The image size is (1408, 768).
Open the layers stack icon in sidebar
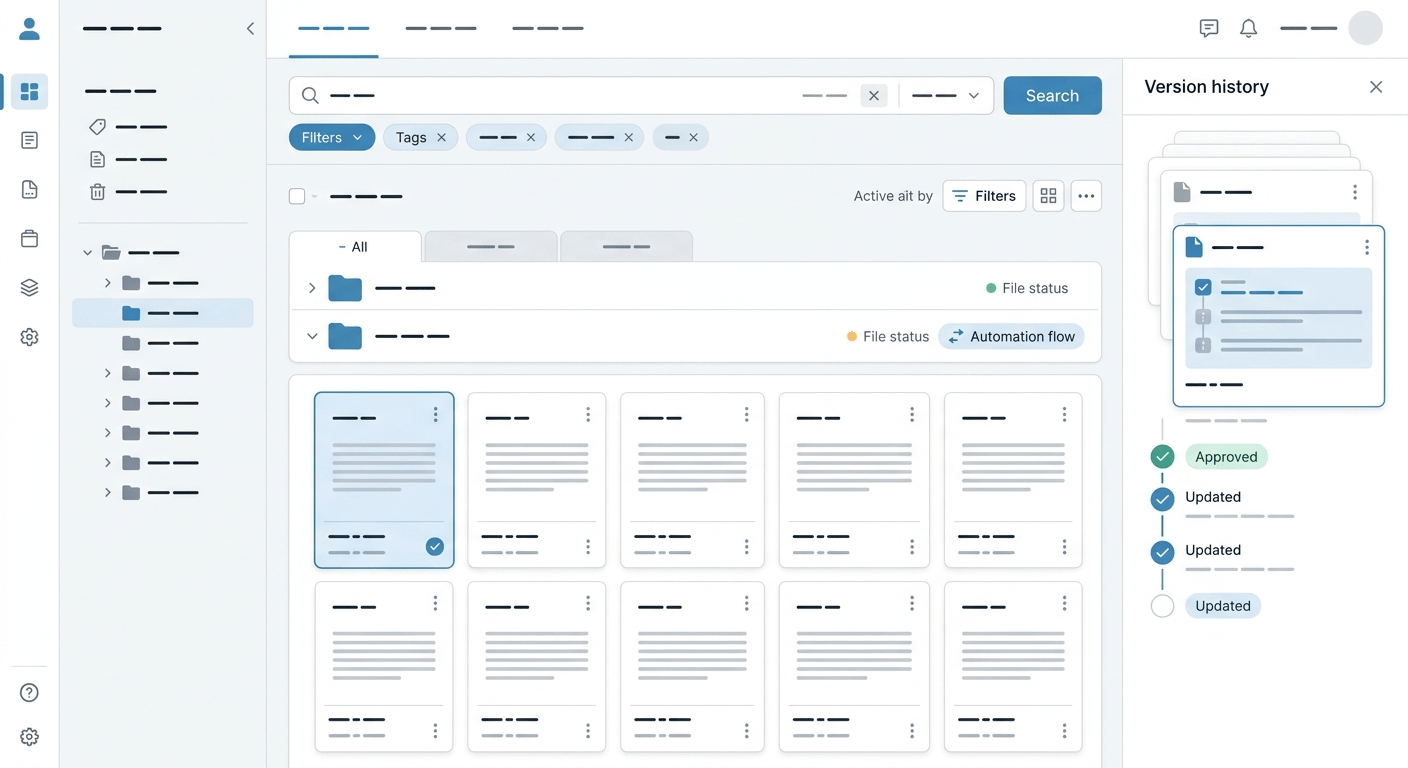[30, 288]
